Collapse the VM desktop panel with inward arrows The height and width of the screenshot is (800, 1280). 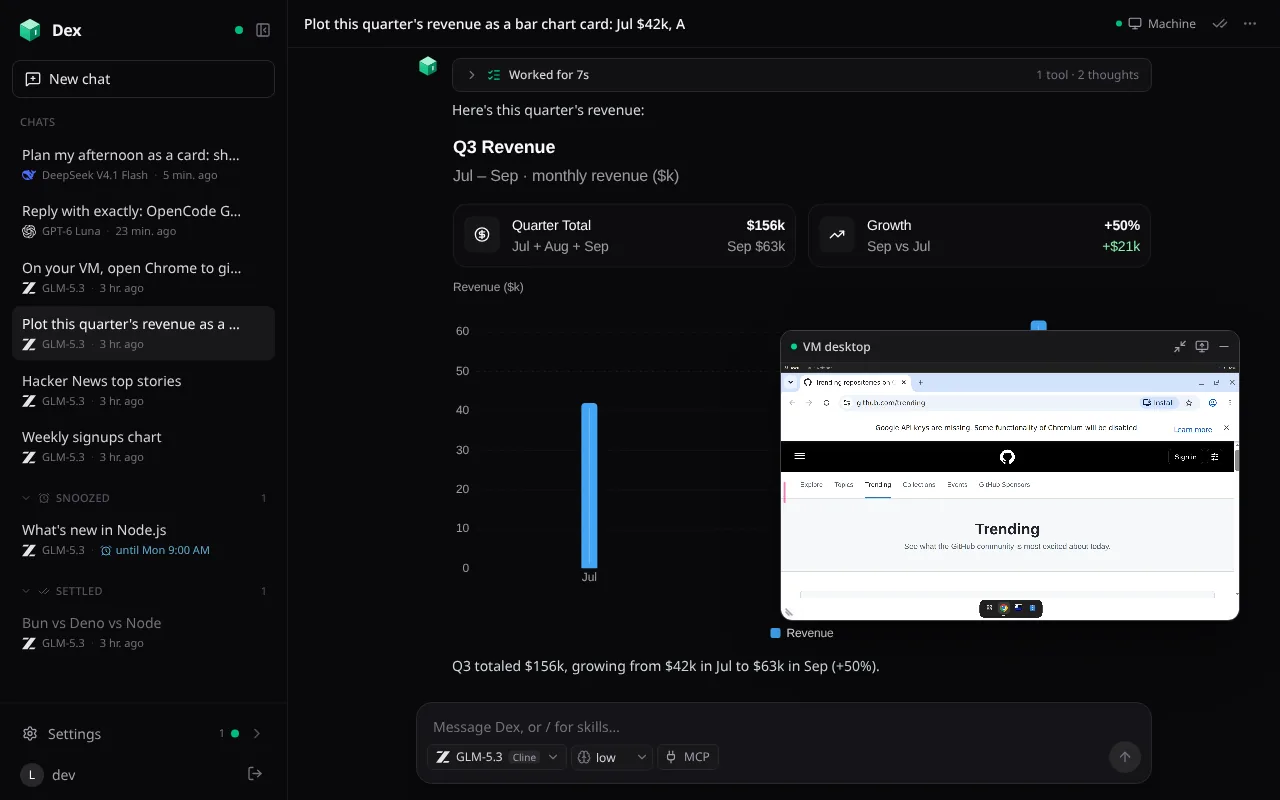coord(1180,347)
